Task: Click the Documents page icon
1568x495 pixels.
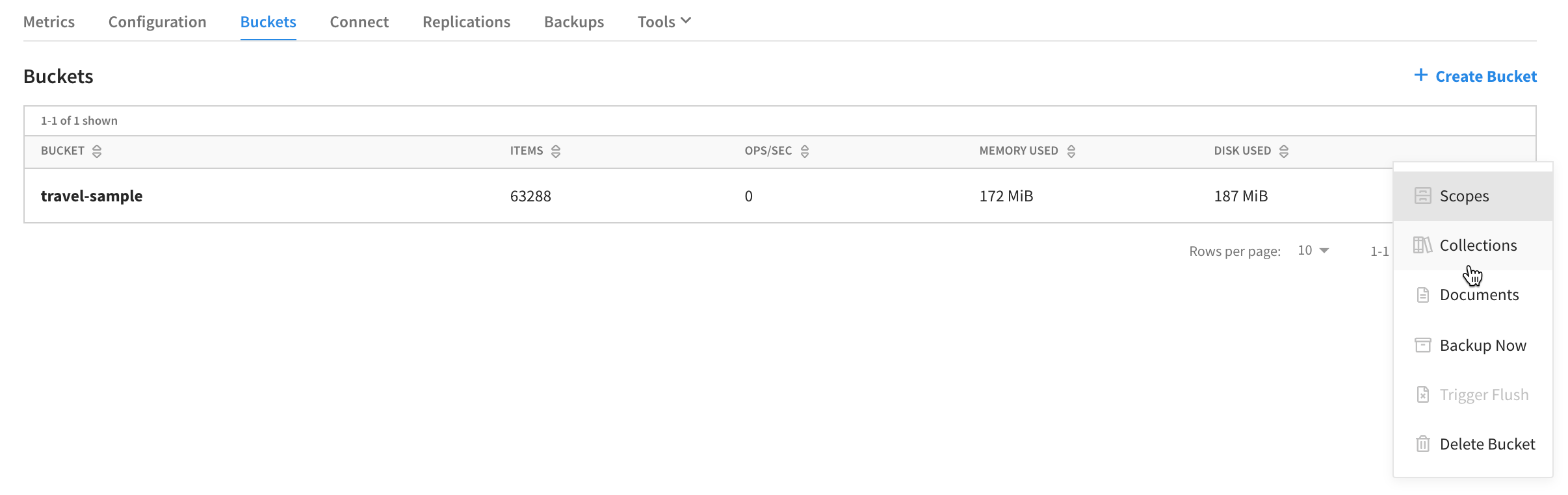Action: click(x=1423, y=294)
